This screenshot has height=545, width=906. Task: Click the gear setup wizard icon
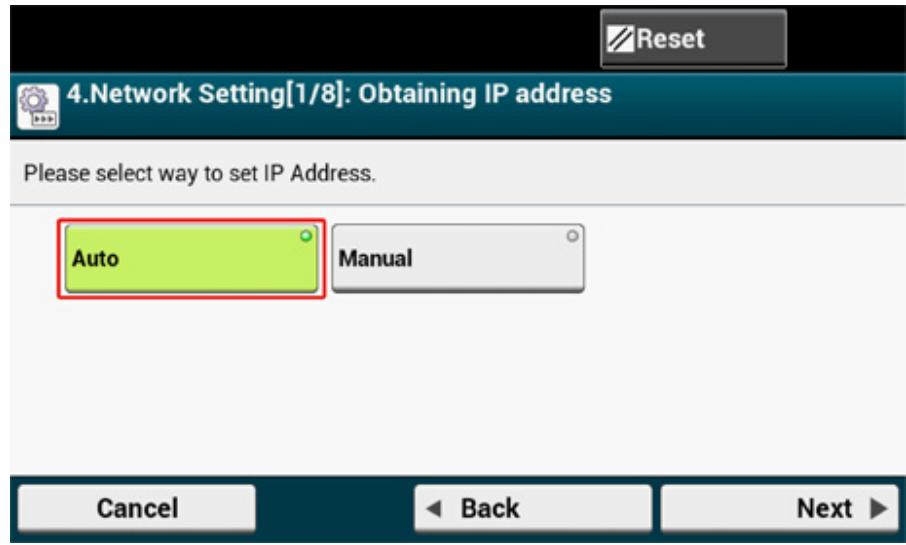38,106
